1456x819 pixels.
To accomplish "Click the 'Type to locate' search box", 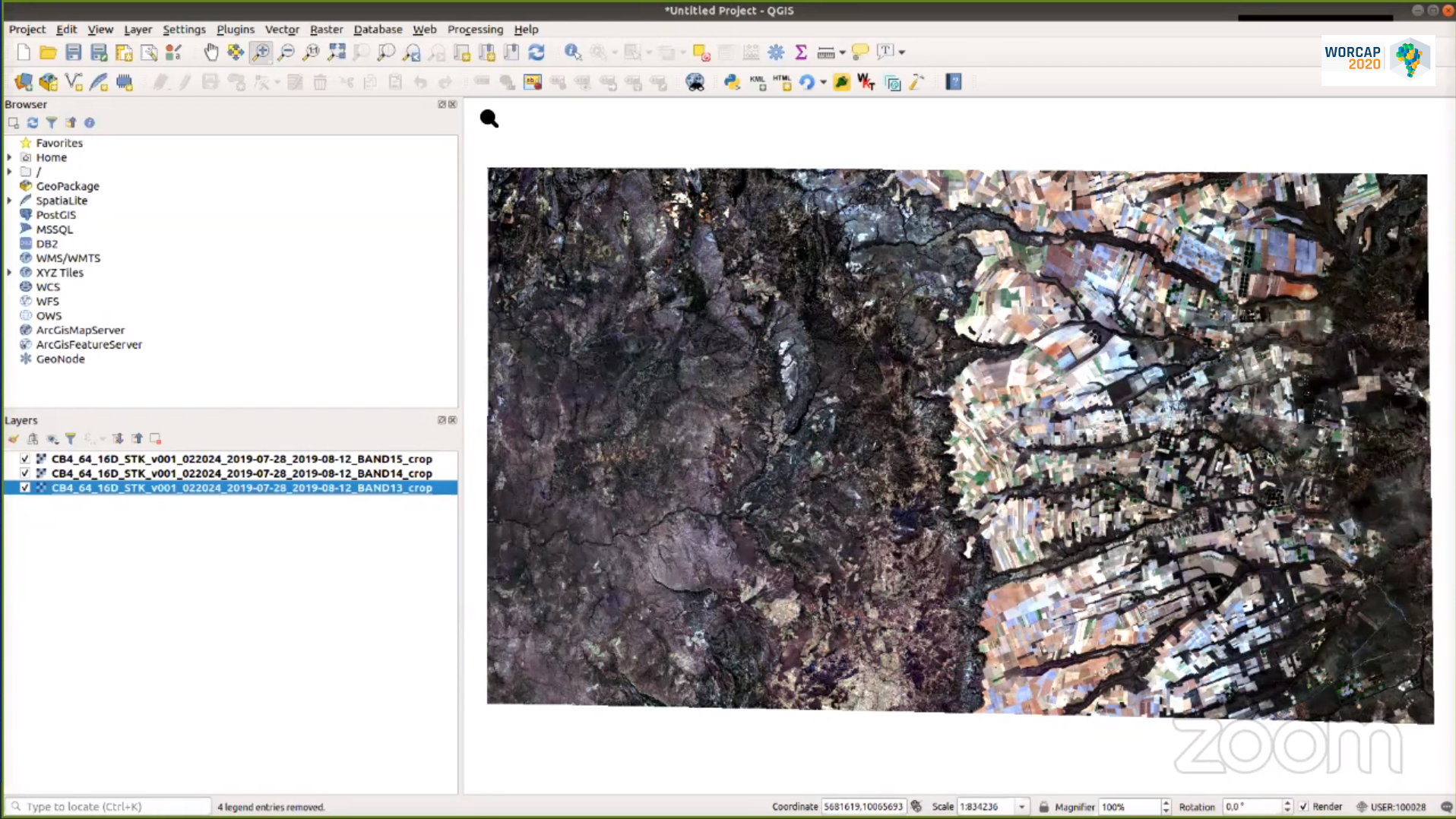I will (107, 807).
